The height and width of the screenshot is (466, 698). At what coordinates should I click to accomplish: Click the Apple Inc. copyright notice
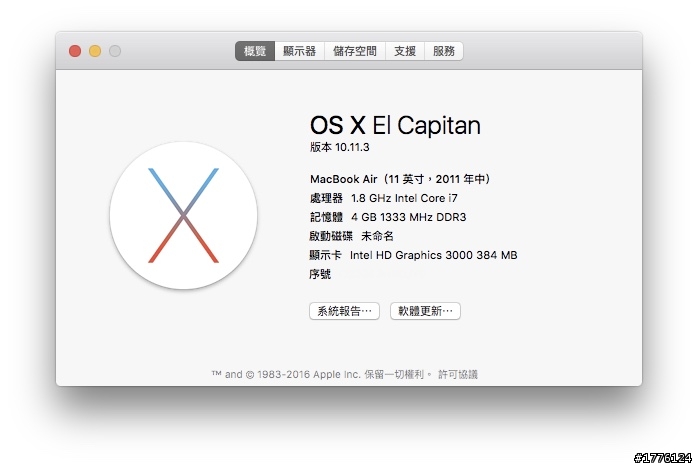tap(321, 374)
